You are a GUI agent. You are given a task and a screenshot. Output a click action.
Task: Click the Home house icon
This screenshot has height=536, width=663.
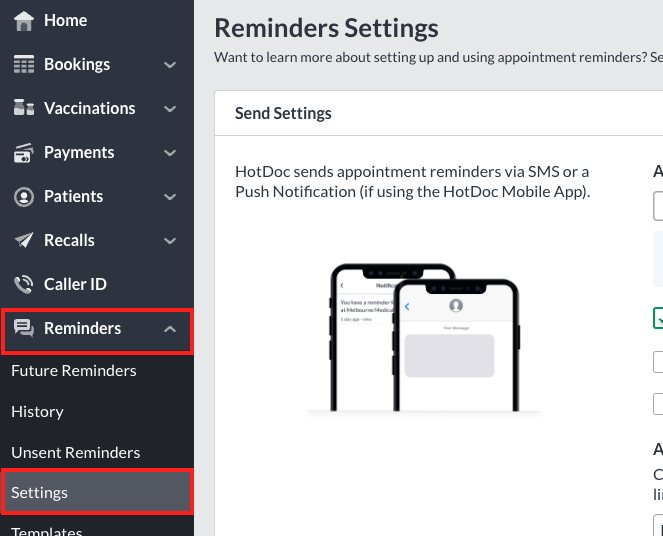pos(24,21)
